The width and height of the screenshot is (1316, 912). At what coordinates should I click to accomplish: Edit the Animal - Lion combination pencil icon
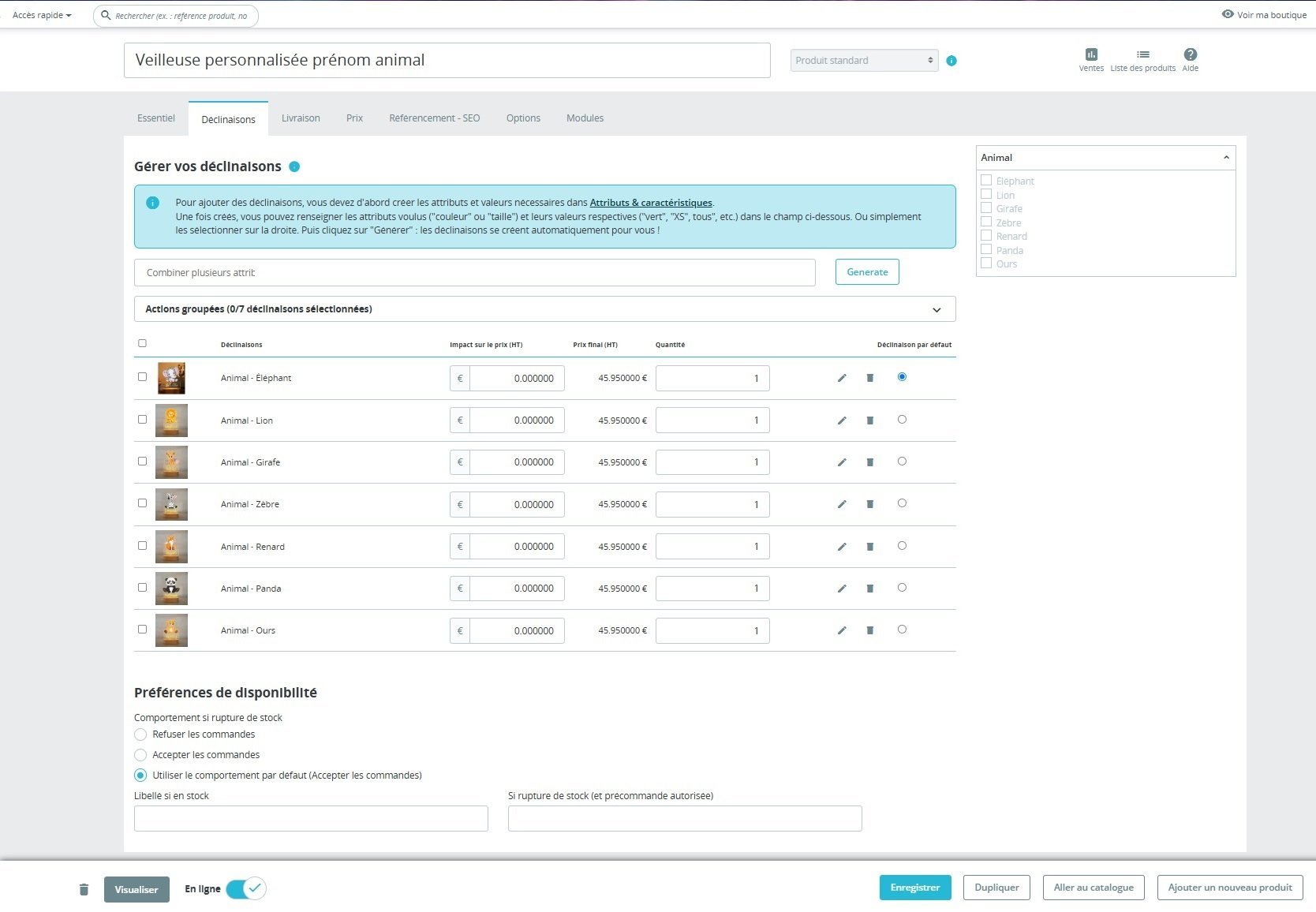[842, 420]
